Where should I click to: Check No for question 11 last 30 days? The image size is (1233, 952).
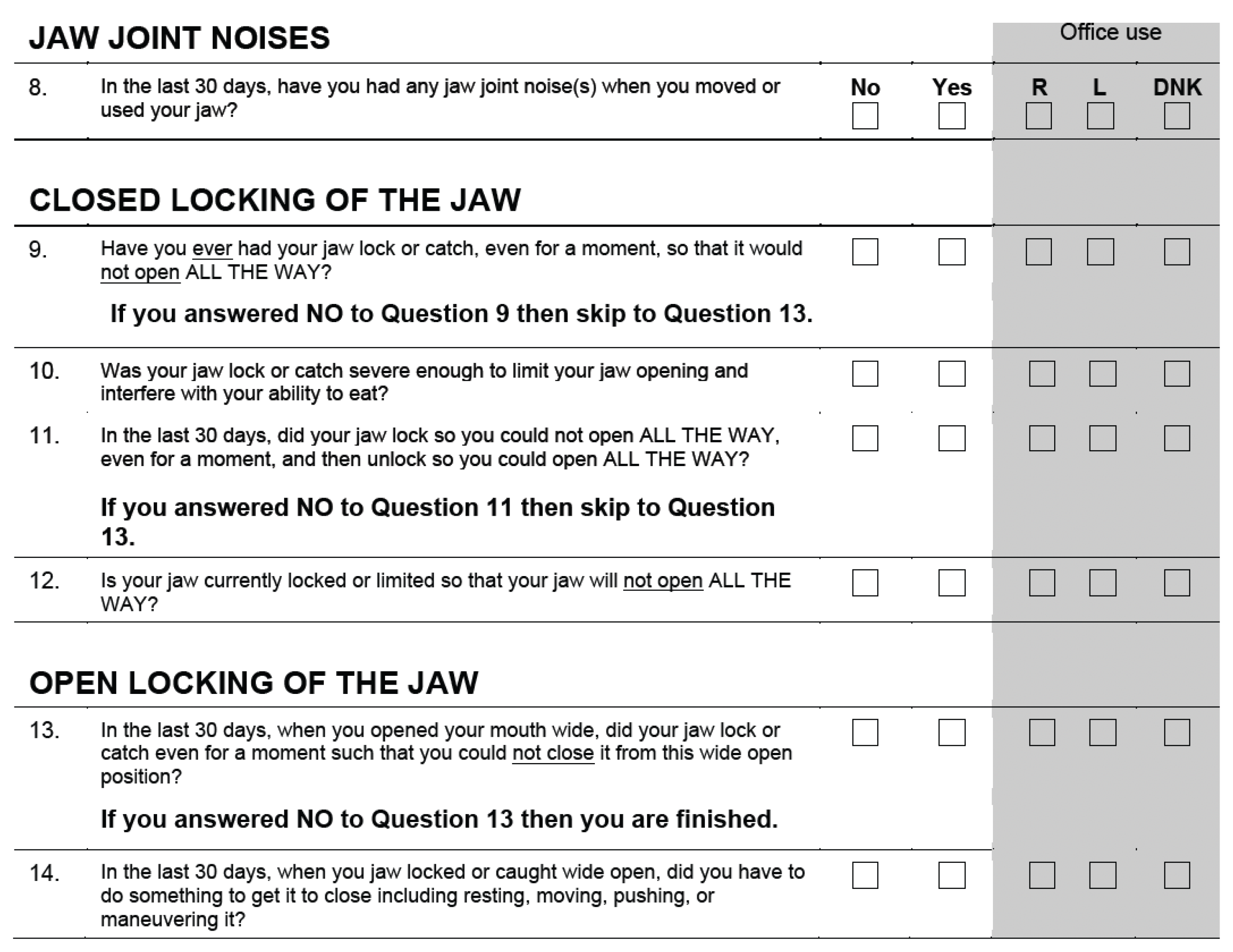(x=865, y=439)
